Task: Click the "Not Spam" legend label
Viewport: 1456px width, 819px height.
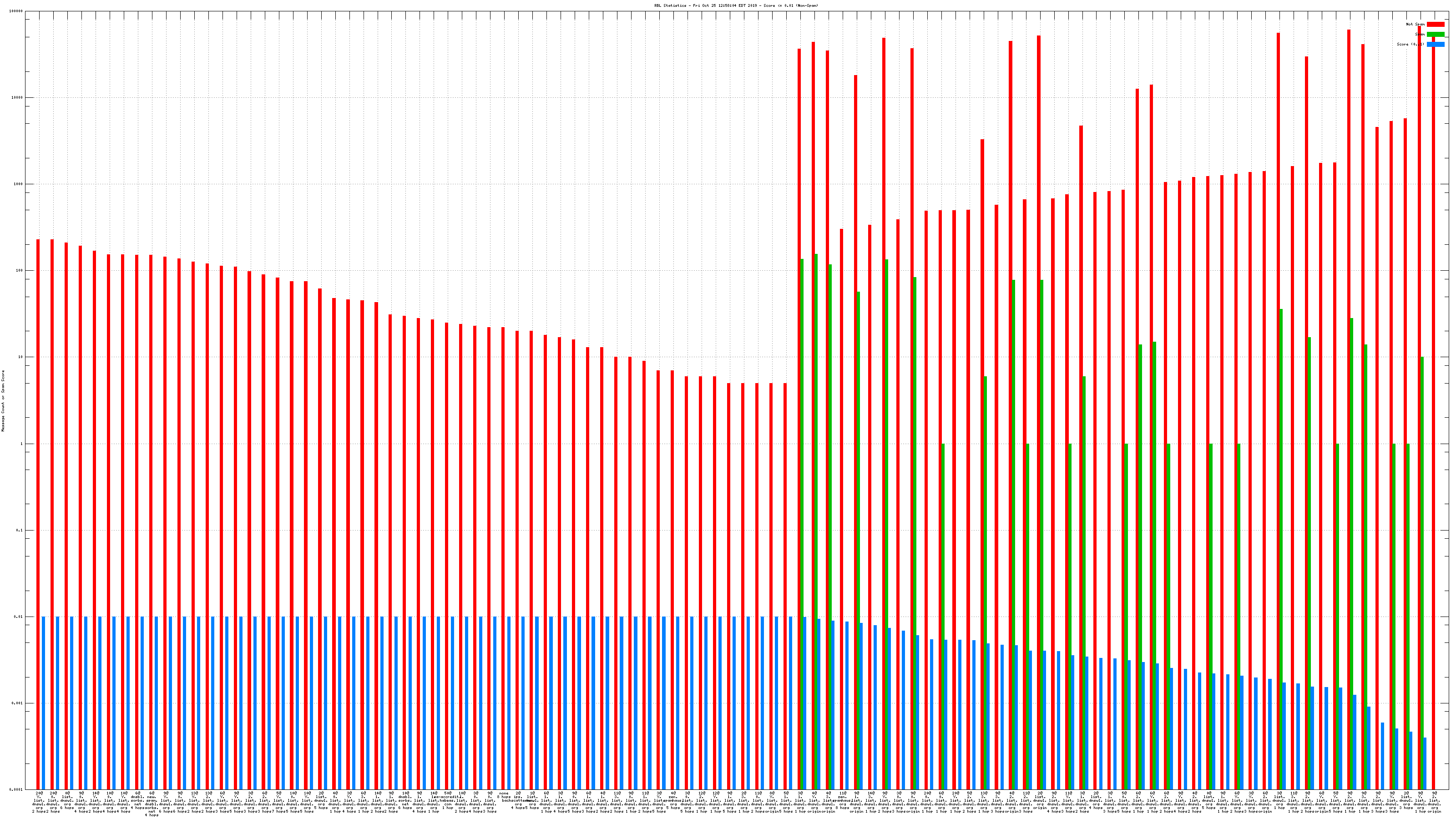Action: pyautogui.click(x=1416, y=24)
